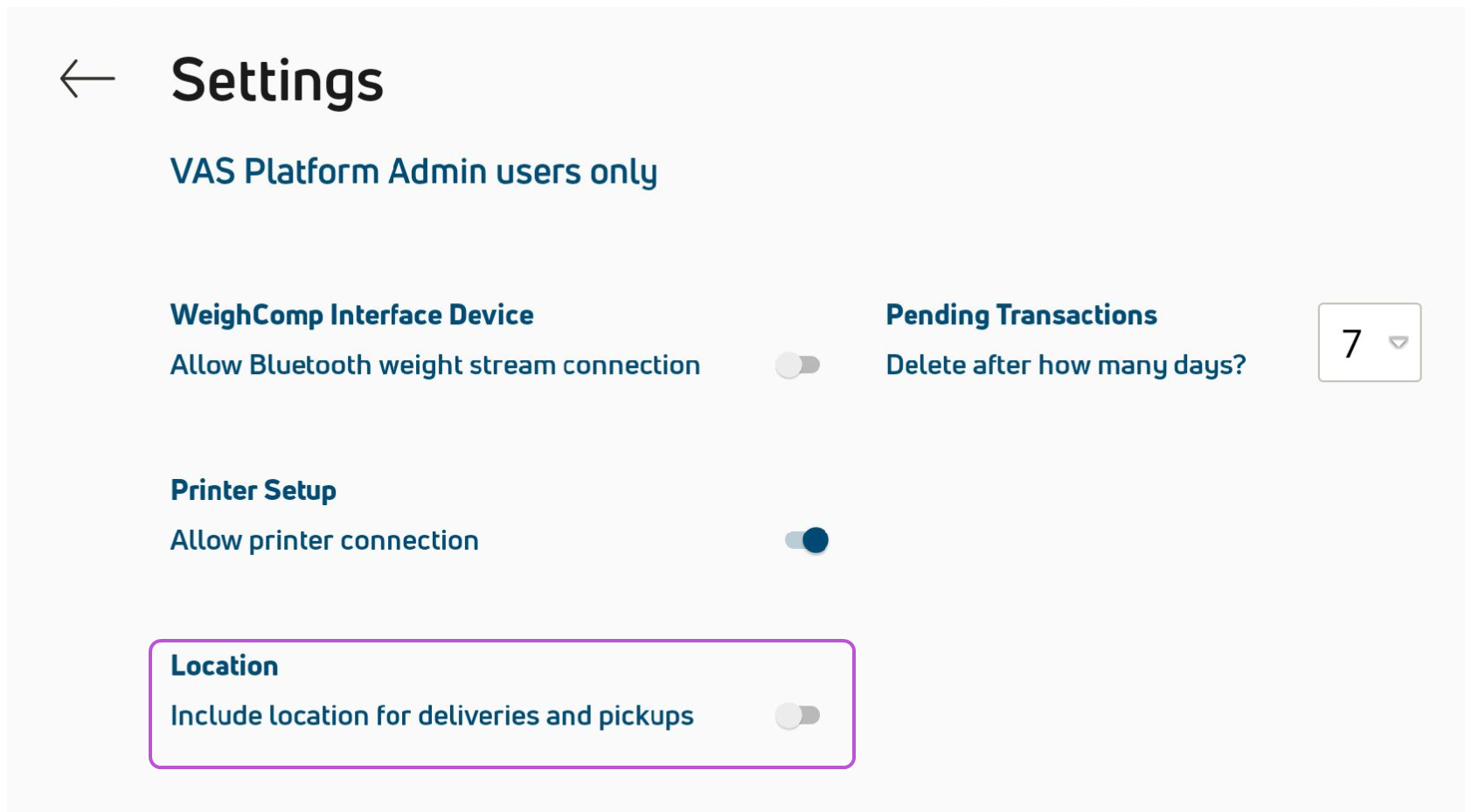Viewport: 1465px width, 812px height.
Task: Turn off Allow printer connection switch
Action: (807, 540)
